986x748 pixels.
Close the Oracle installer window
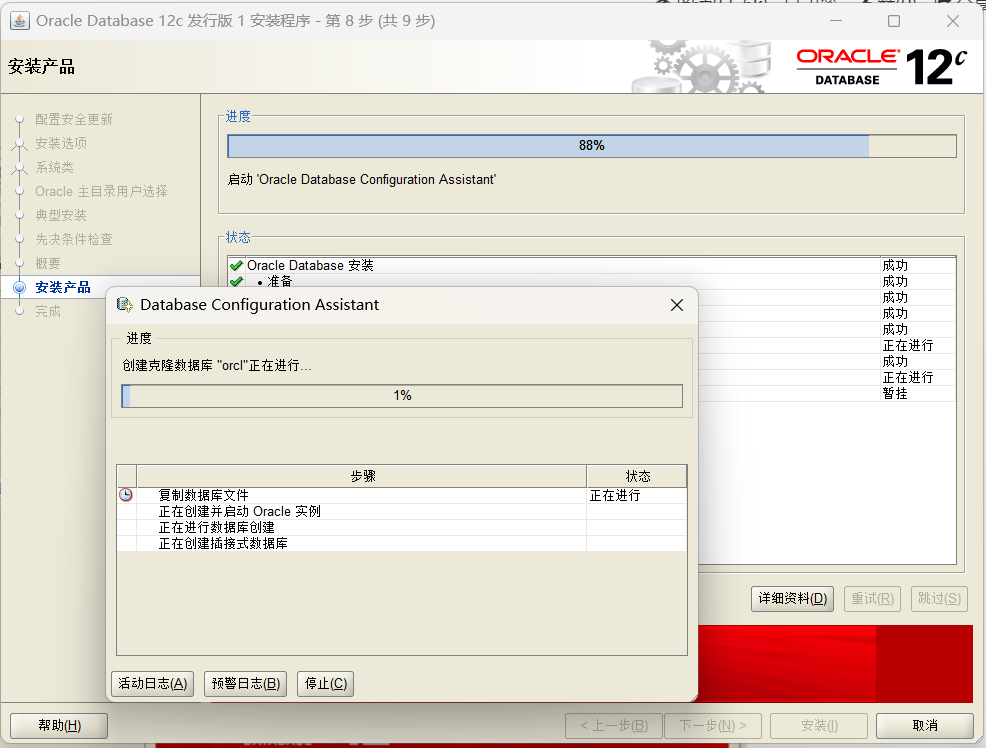click(953, 21)
